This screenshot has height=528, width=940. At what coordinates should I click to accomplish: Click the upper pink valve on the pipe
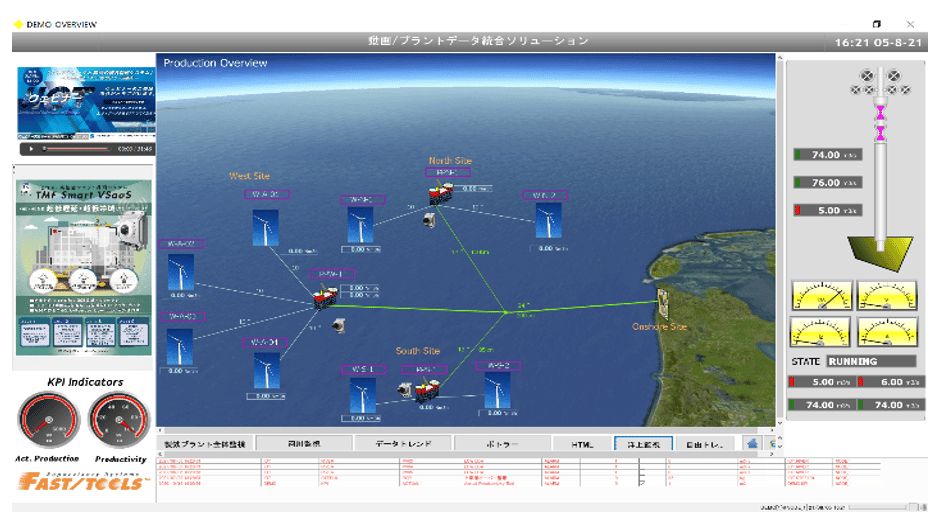click(880, 112)
